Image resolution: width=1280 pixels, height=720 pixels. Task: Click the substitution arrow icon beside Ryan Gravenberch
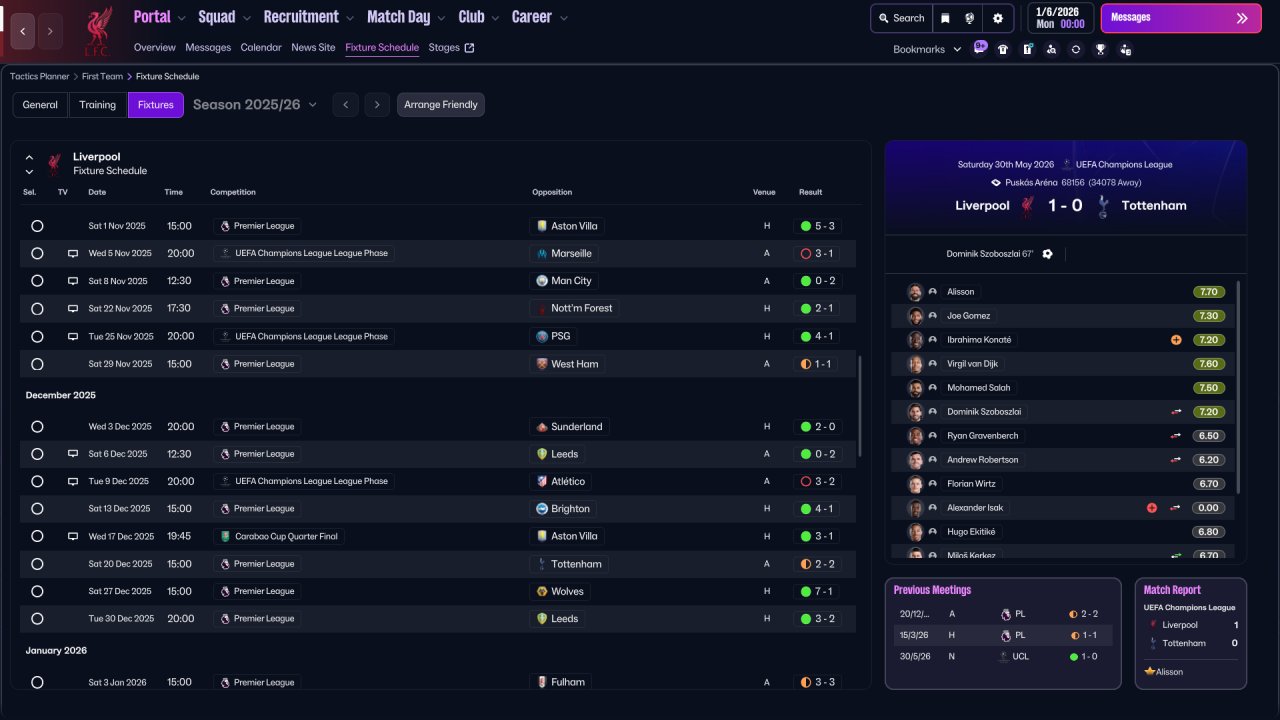point(1176,436)
